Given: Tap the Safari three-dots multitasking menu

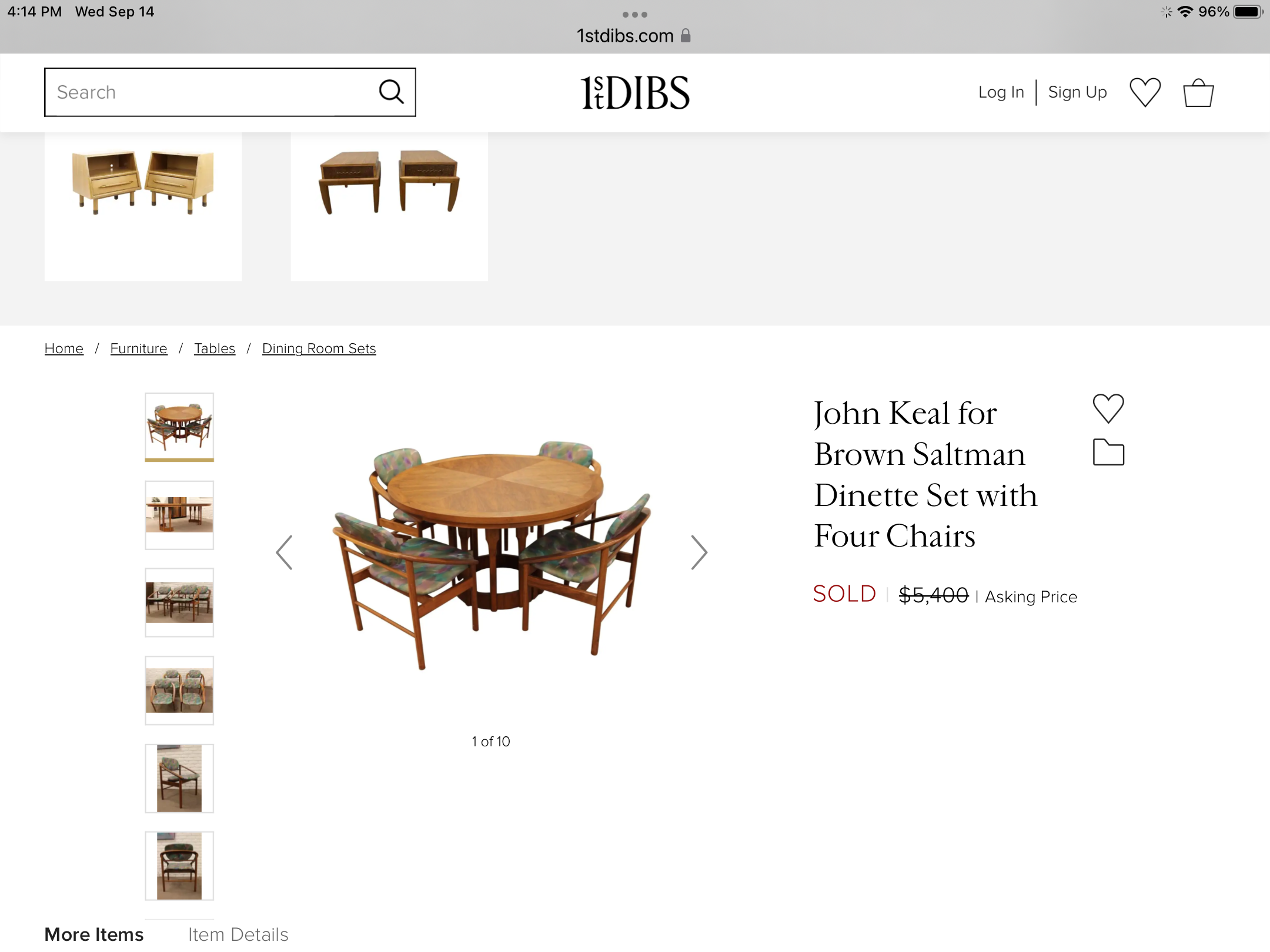Looking at the screenshot, I should click(x=635, y=14).
